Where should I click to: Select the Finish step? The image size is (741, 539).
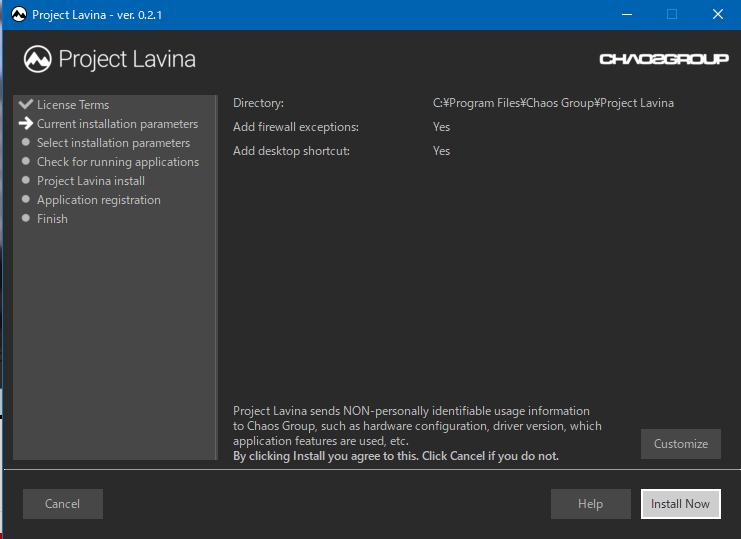tap(52, 219)
